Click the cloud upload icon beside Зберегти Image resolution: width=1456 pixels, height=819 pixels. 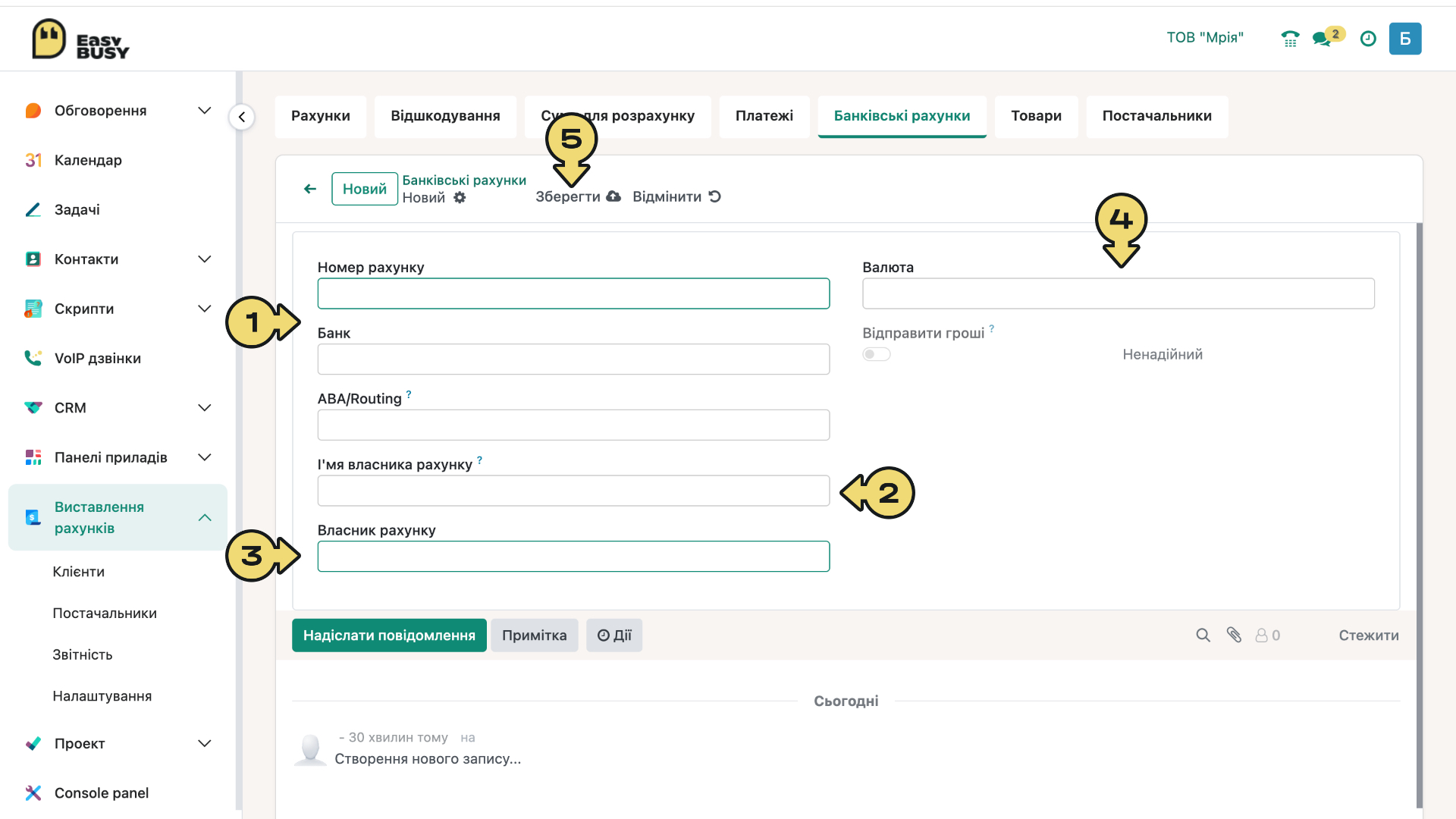(x=613, y=196)
